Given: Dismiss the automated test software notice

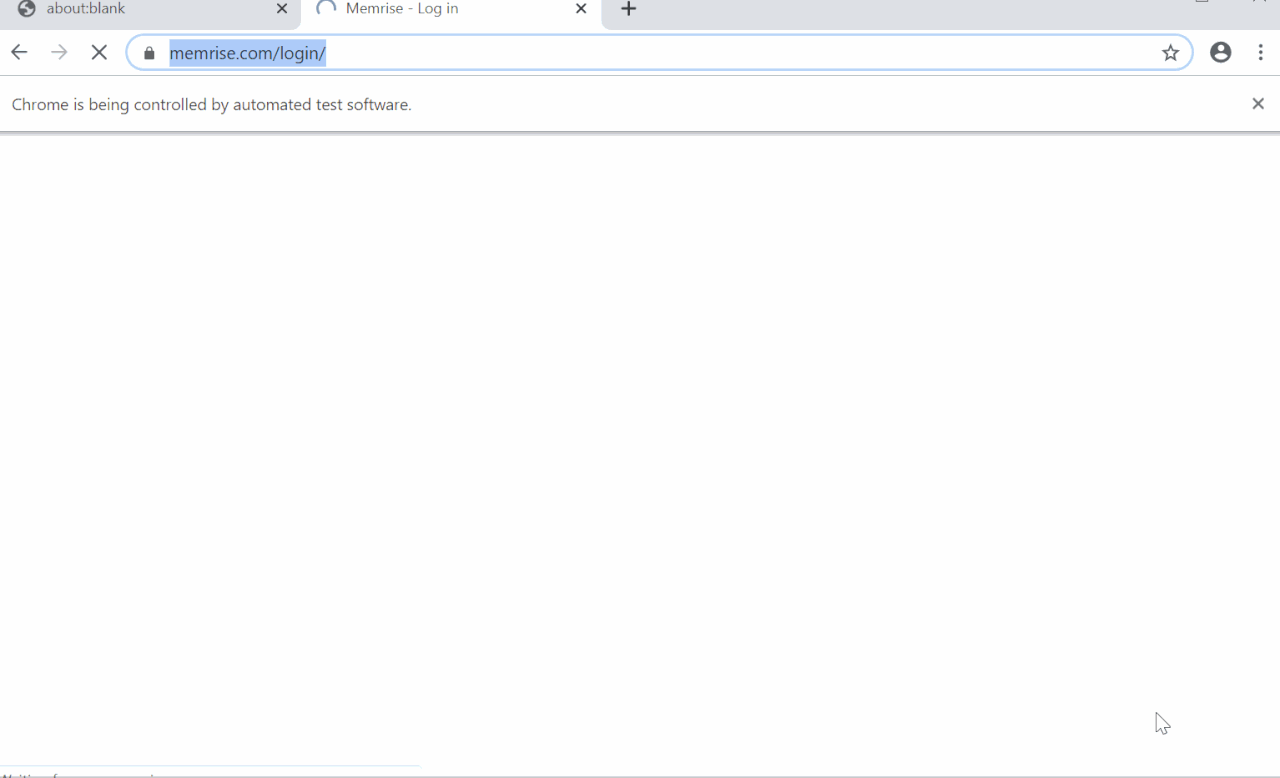Looking at the screenshot, I should (x=1258, y=104).
